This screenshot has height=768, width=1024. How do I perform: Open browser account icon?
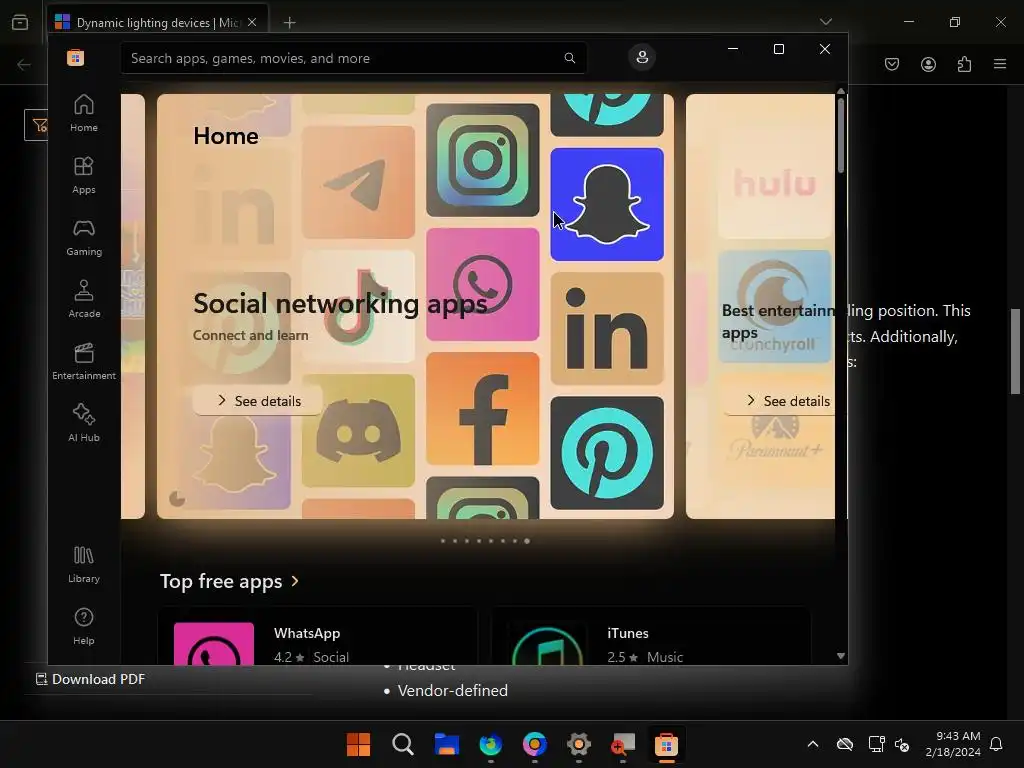[x=928, y=64]
